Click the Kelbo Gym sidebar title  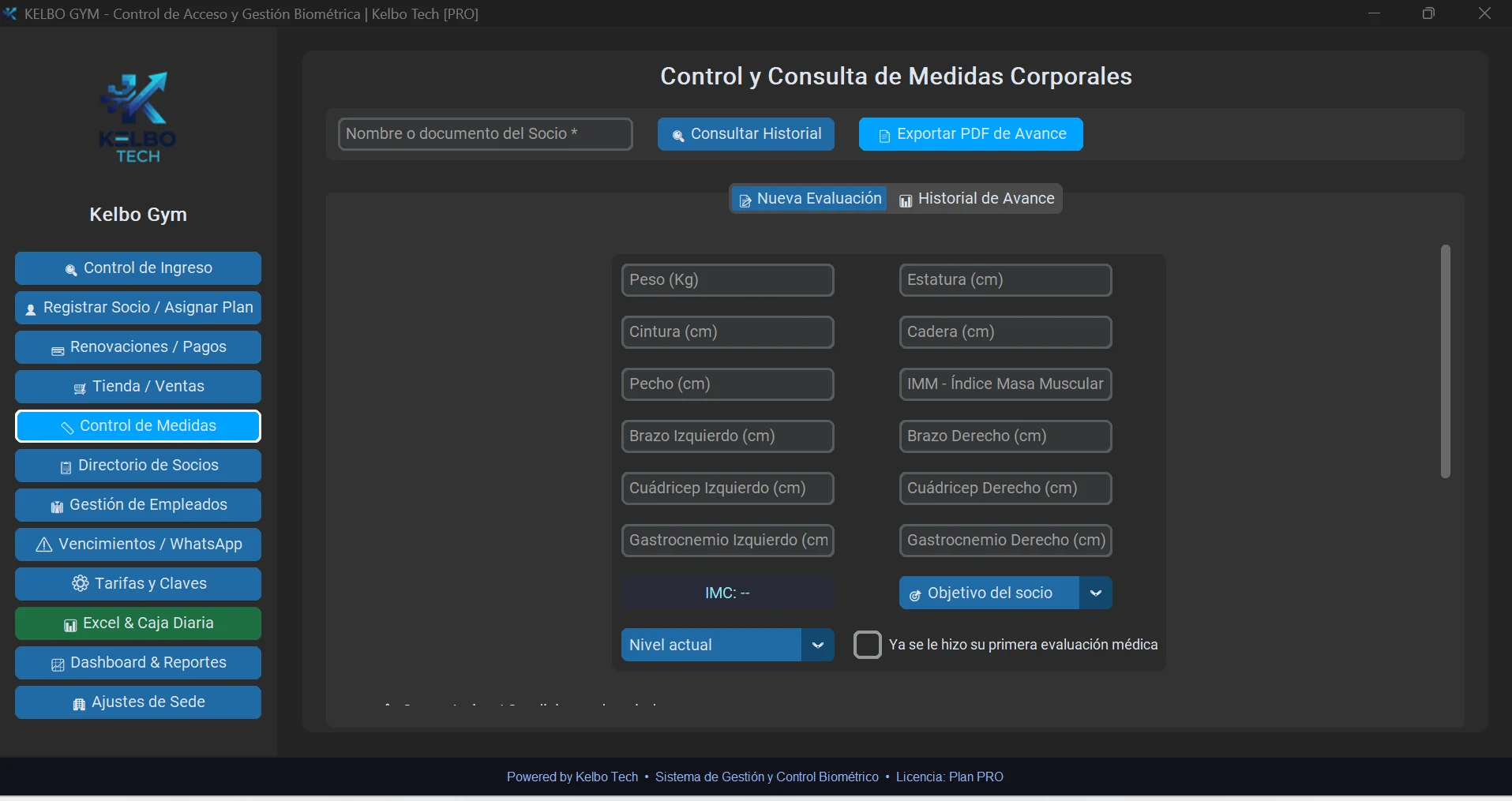(138, 215)
